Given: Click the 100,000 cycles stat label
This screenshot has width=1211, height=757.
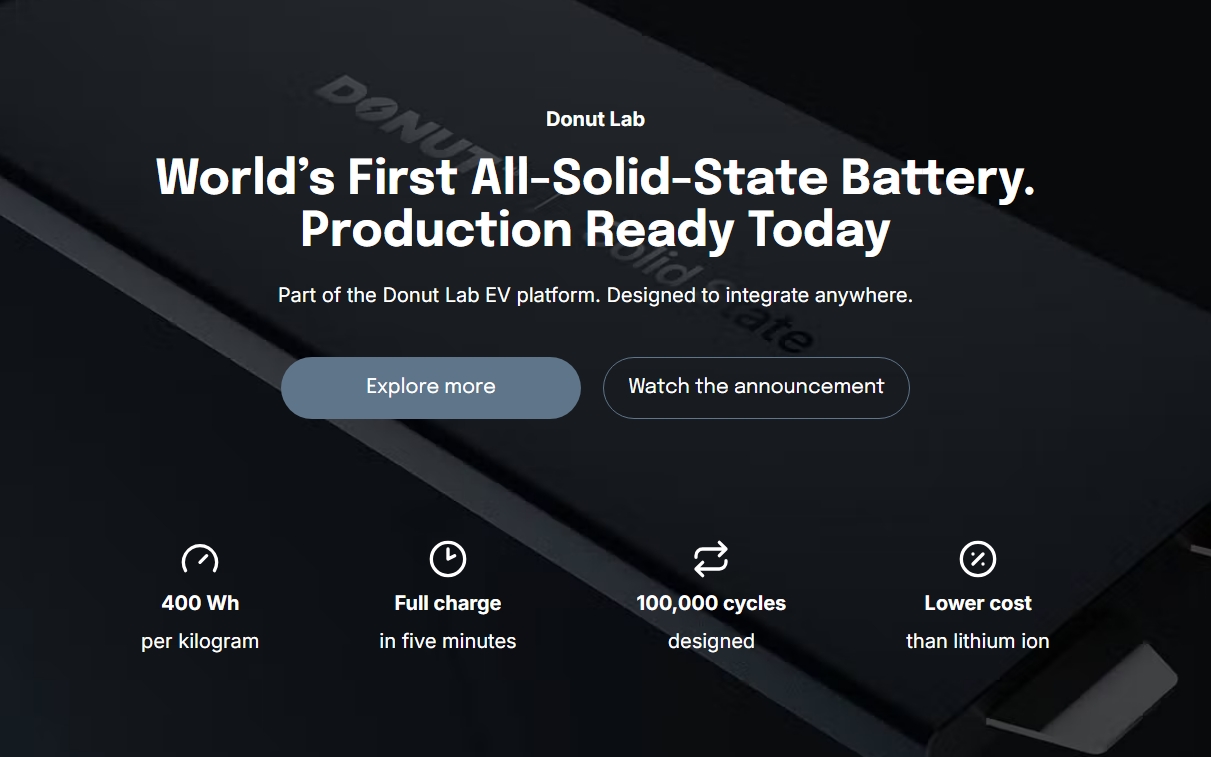Looking at the screenshot, I should [x=711, y=603].
